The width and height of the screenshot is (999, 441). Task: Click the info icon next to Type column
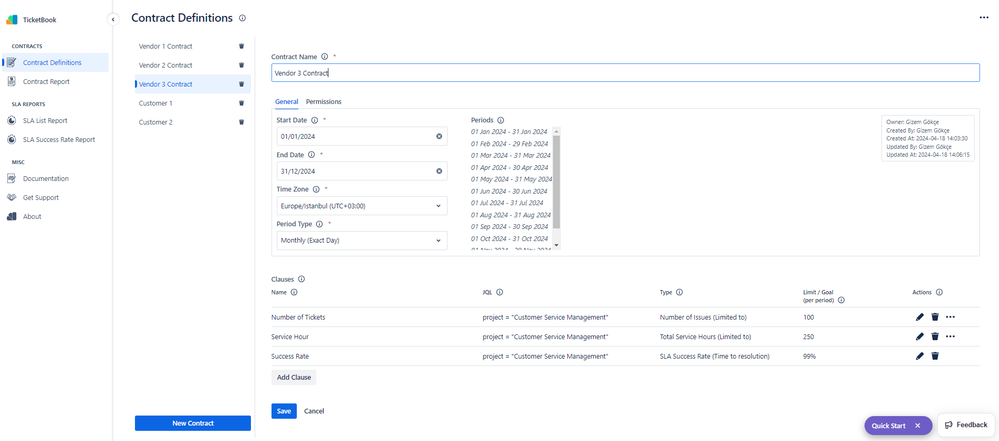pyautogui.click(x=679, y=293)
